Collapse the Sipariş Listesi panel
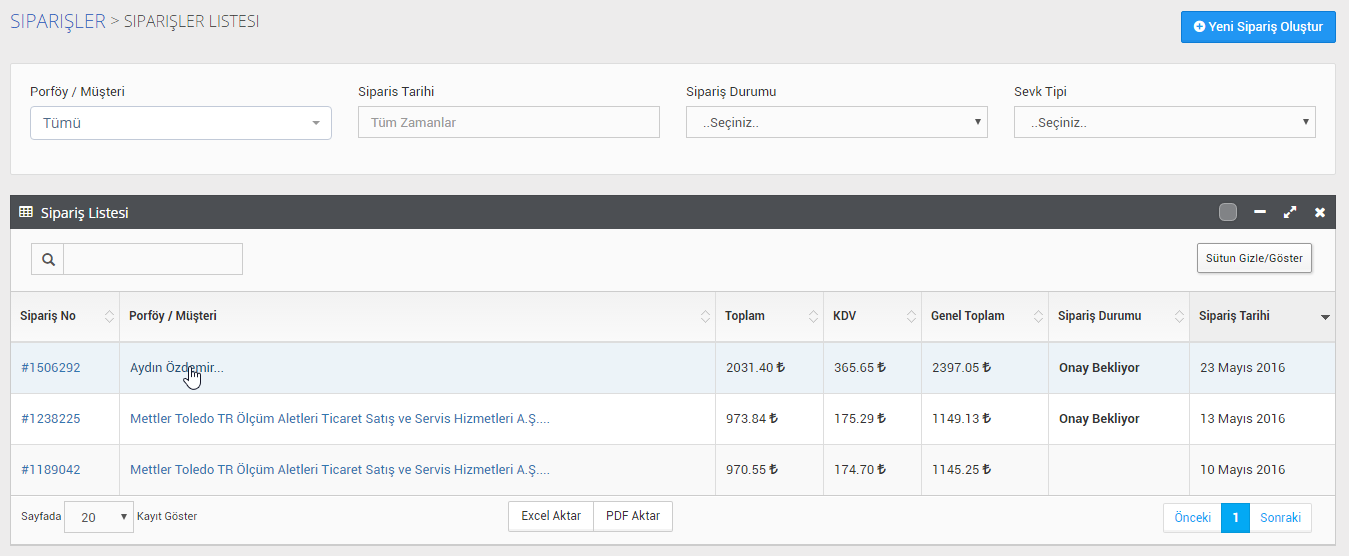 point(1260,212)
